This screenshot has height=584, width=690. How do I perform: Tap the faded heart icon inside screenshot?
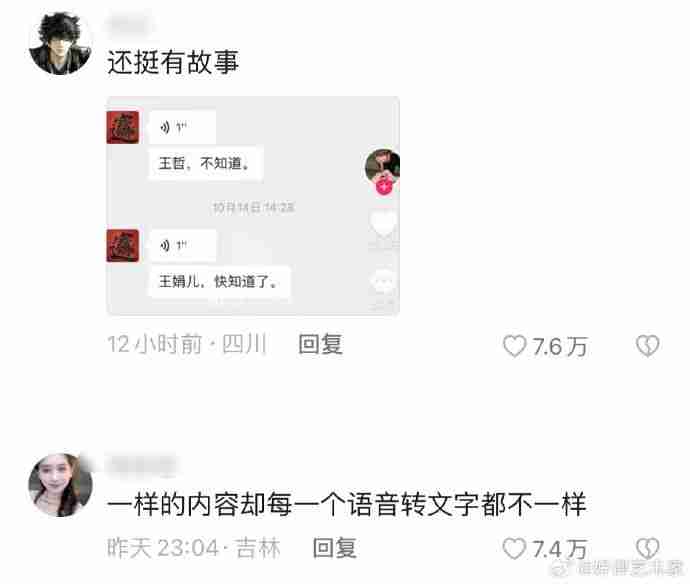383,223
